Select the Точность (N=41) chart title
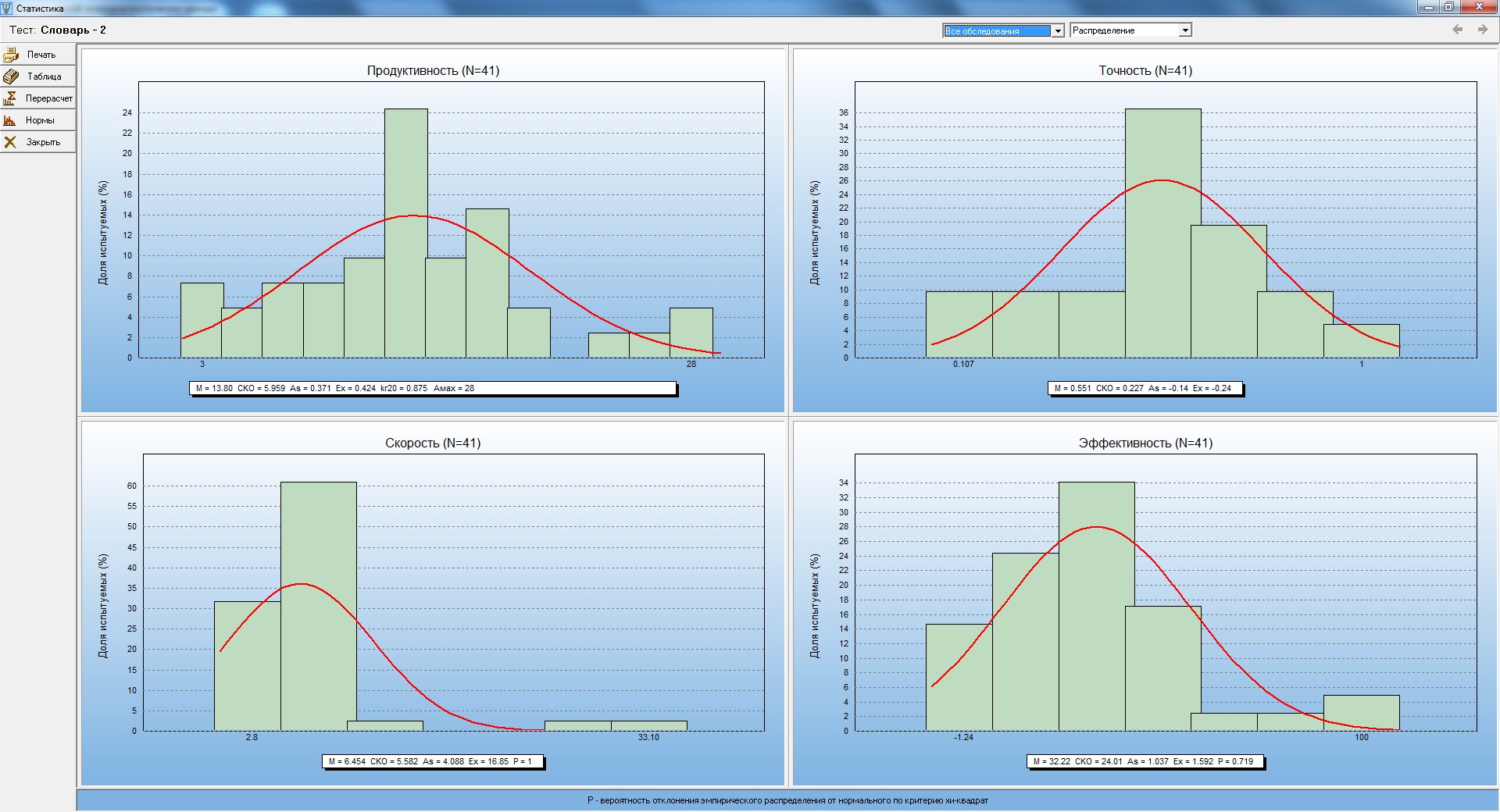The image size is (1500, 812). (x=1145, y=70)
